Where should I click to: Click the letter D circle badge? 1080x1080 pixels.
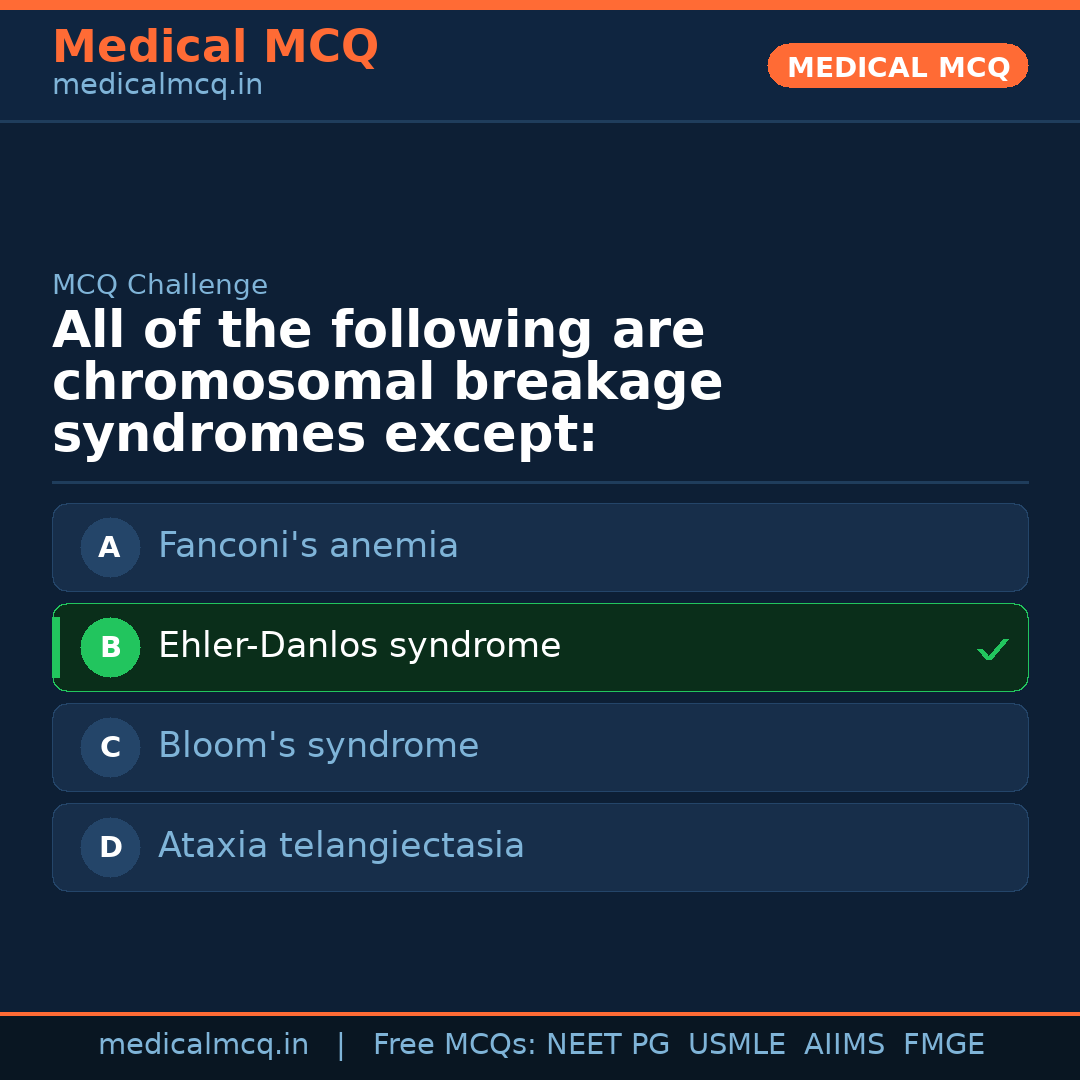(x=110, y=847)
